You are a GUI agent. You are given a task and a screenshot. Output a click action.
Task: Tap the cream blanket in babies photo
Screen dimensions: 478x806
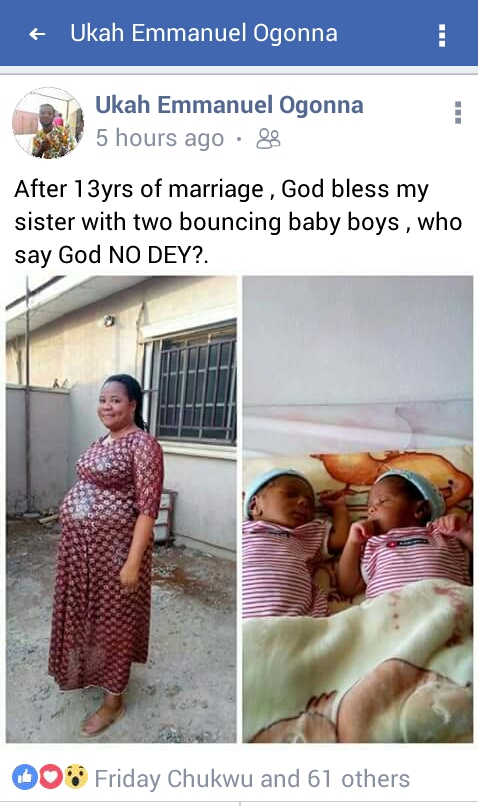pyautogui.click(x=358, y=663)
